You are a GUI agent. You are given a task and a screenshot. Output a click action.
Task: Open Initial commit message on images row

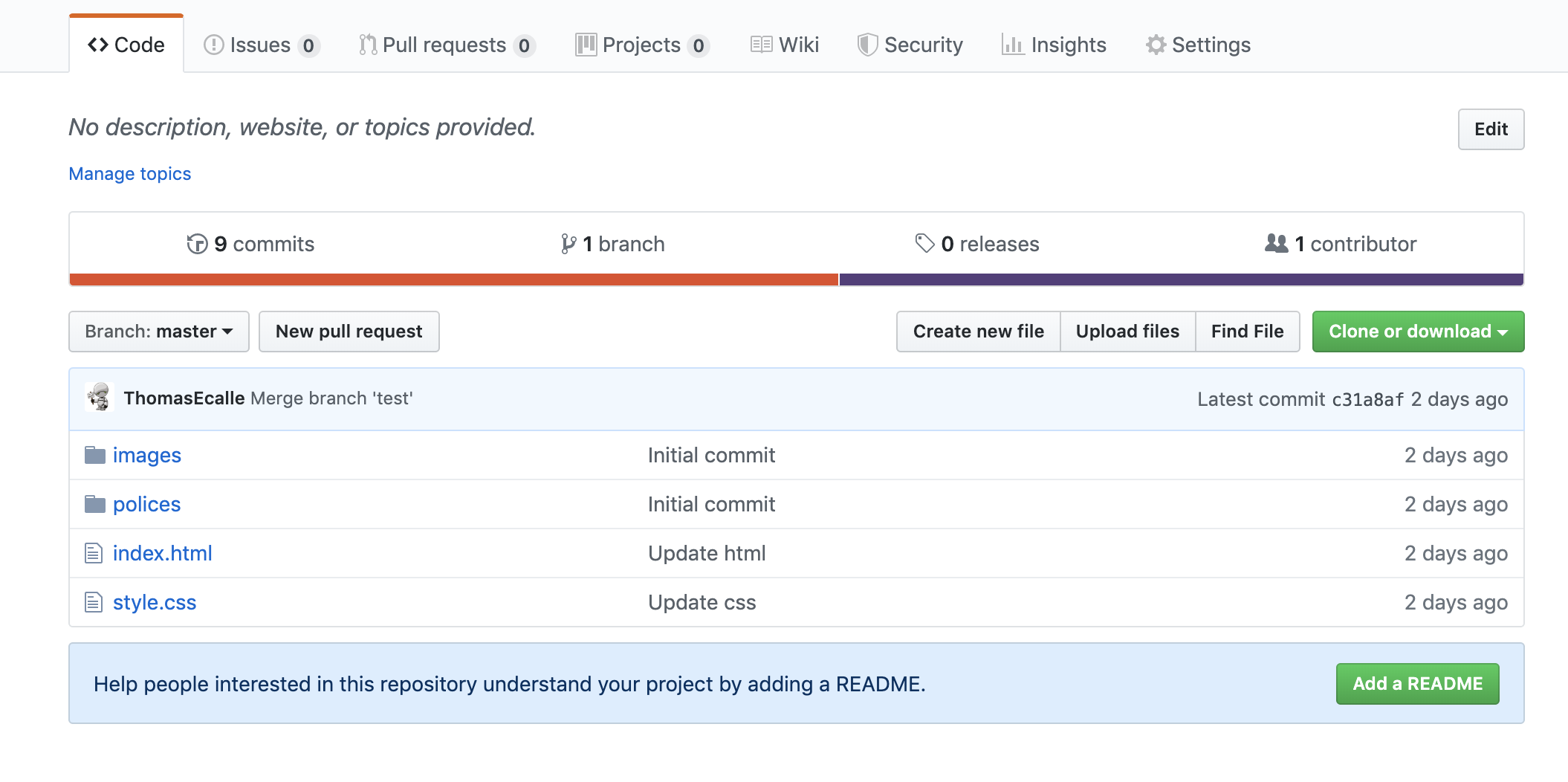(711, 455)
